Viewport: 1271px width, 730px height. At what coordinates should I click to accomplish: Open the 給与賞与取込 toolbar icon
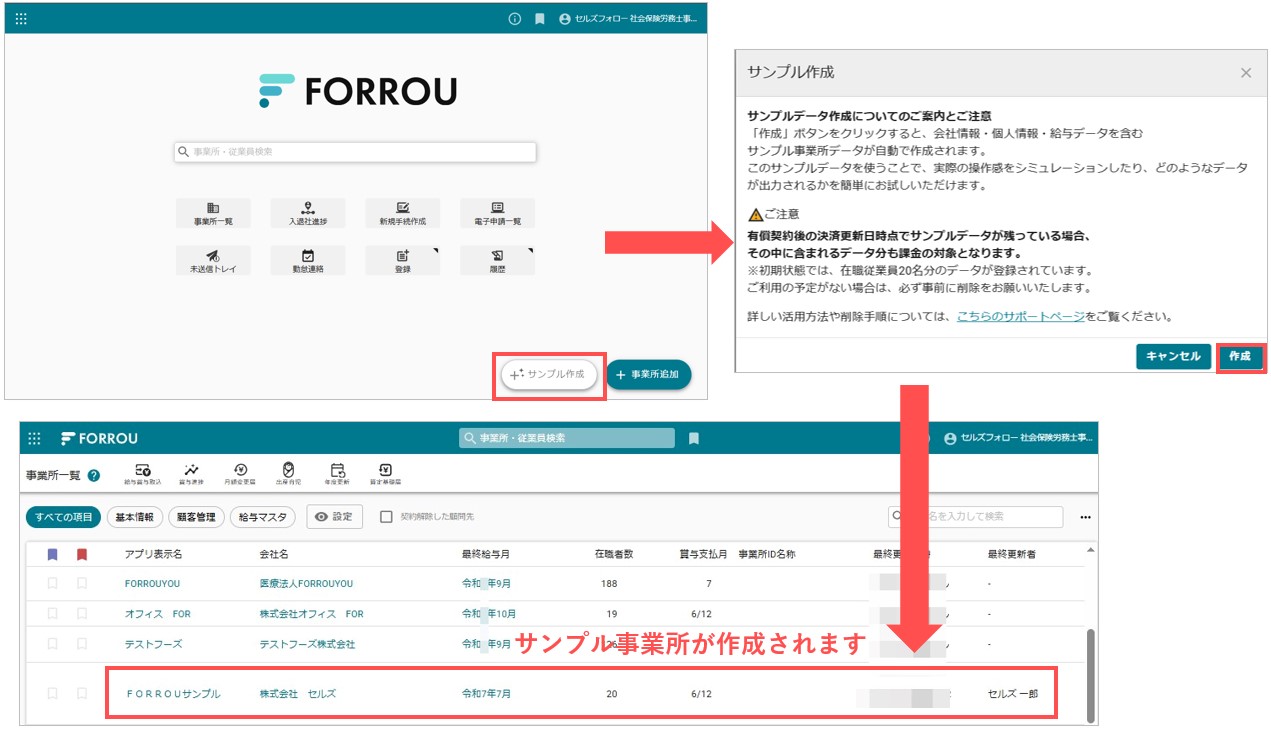click(143, 473)
